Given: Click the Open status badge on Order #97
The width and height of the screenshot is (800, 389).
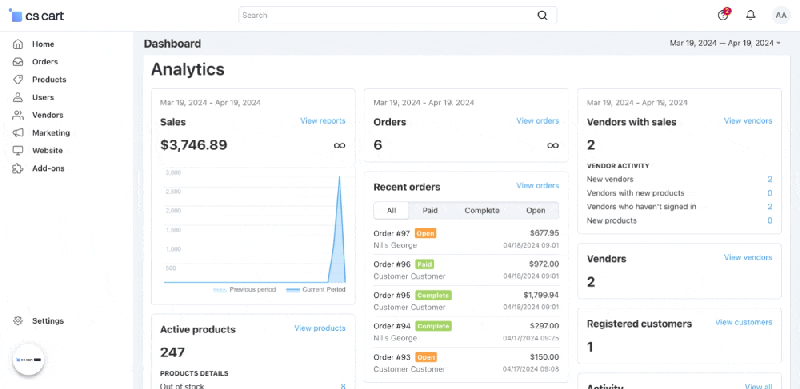Looking at the screenshot, I should (426, 233).
